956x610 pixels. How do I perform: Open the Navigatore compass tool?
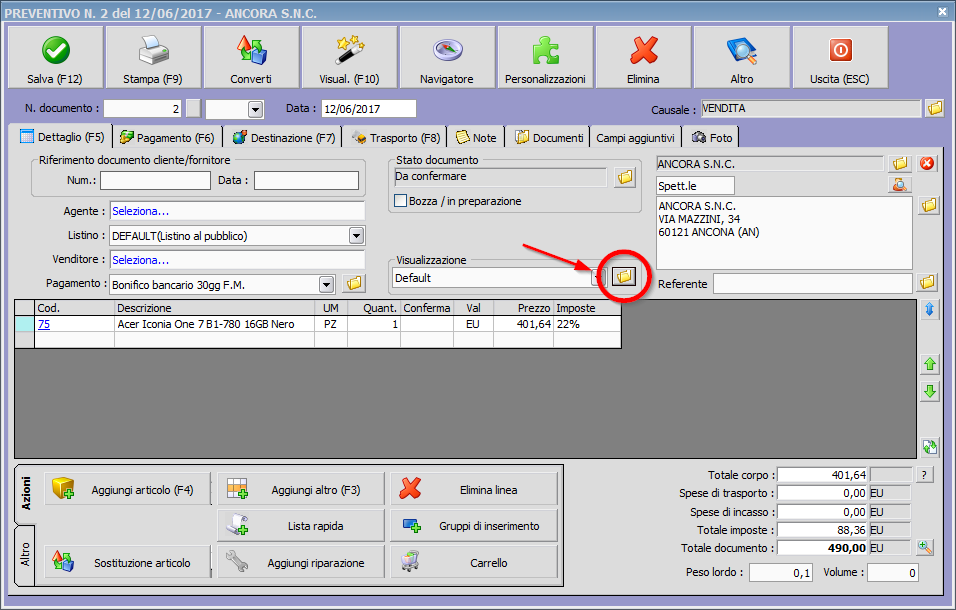[446, 50]
